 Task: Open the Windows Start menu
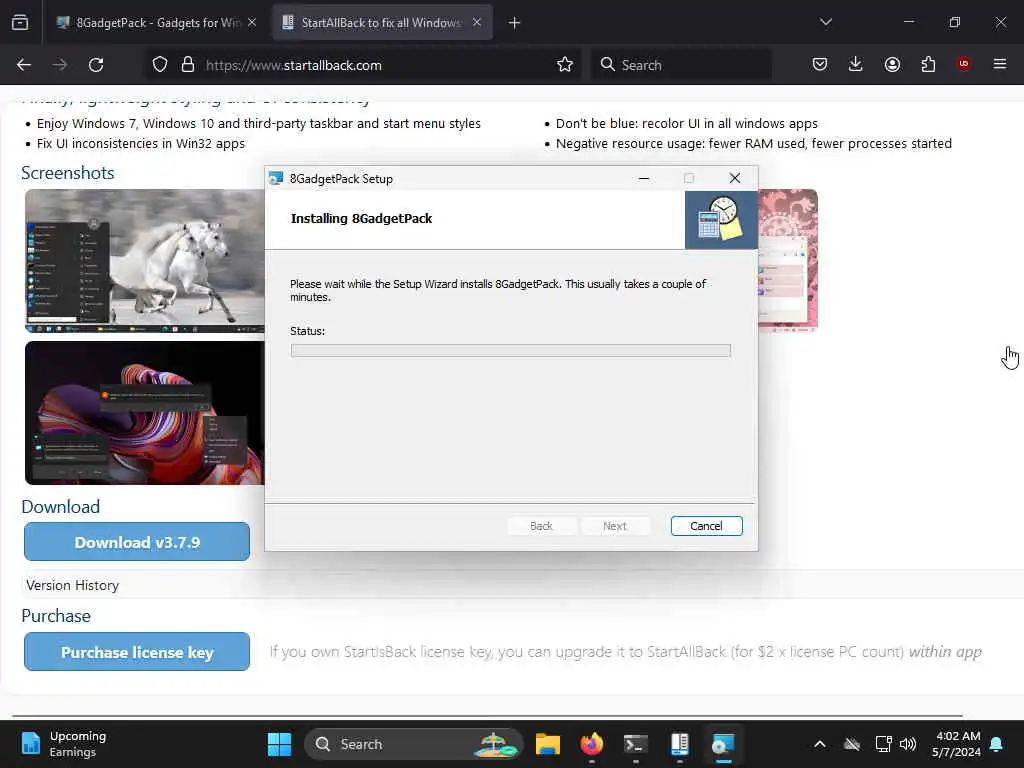(x=280, y=744)
